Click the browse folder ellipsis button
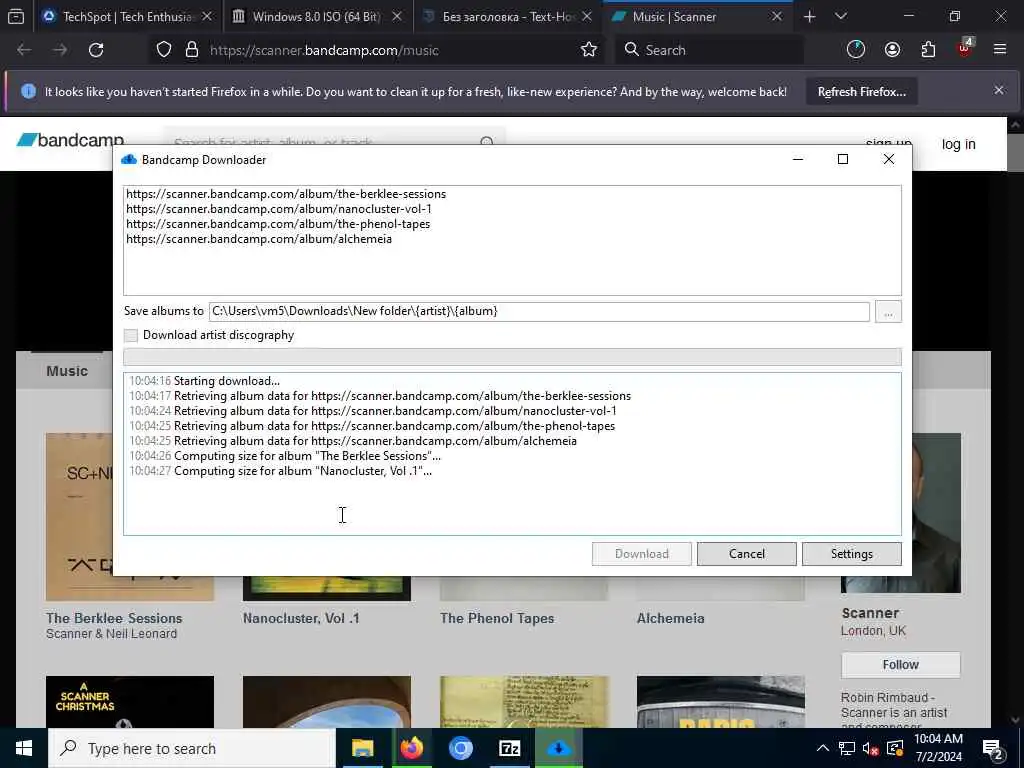Image resolution: width=1024 pixels, height=768 pixels. 888,312
